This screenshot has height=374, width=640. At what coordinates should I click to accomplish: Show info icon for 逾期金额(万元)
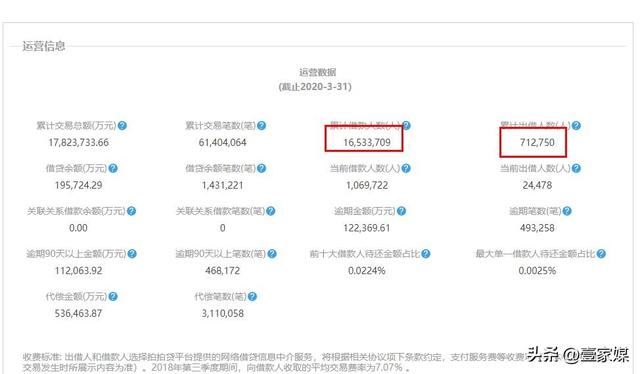(x=401, y=211)
